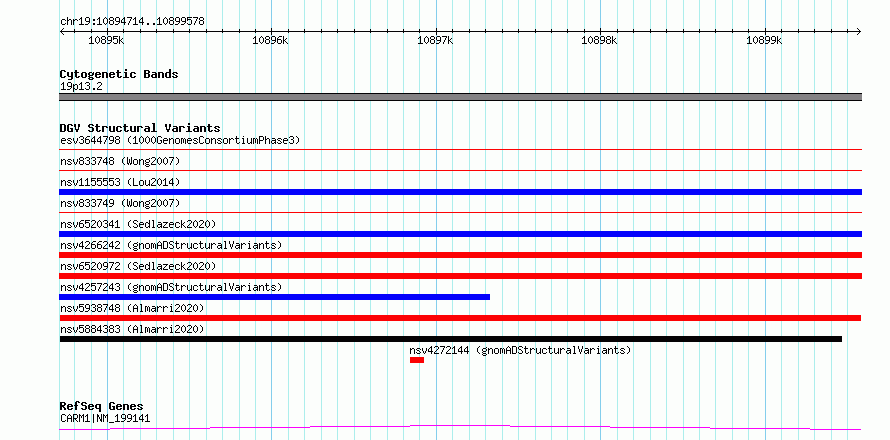
Task: Click the DGV Structural Variants track title
Action: (140, 128)
